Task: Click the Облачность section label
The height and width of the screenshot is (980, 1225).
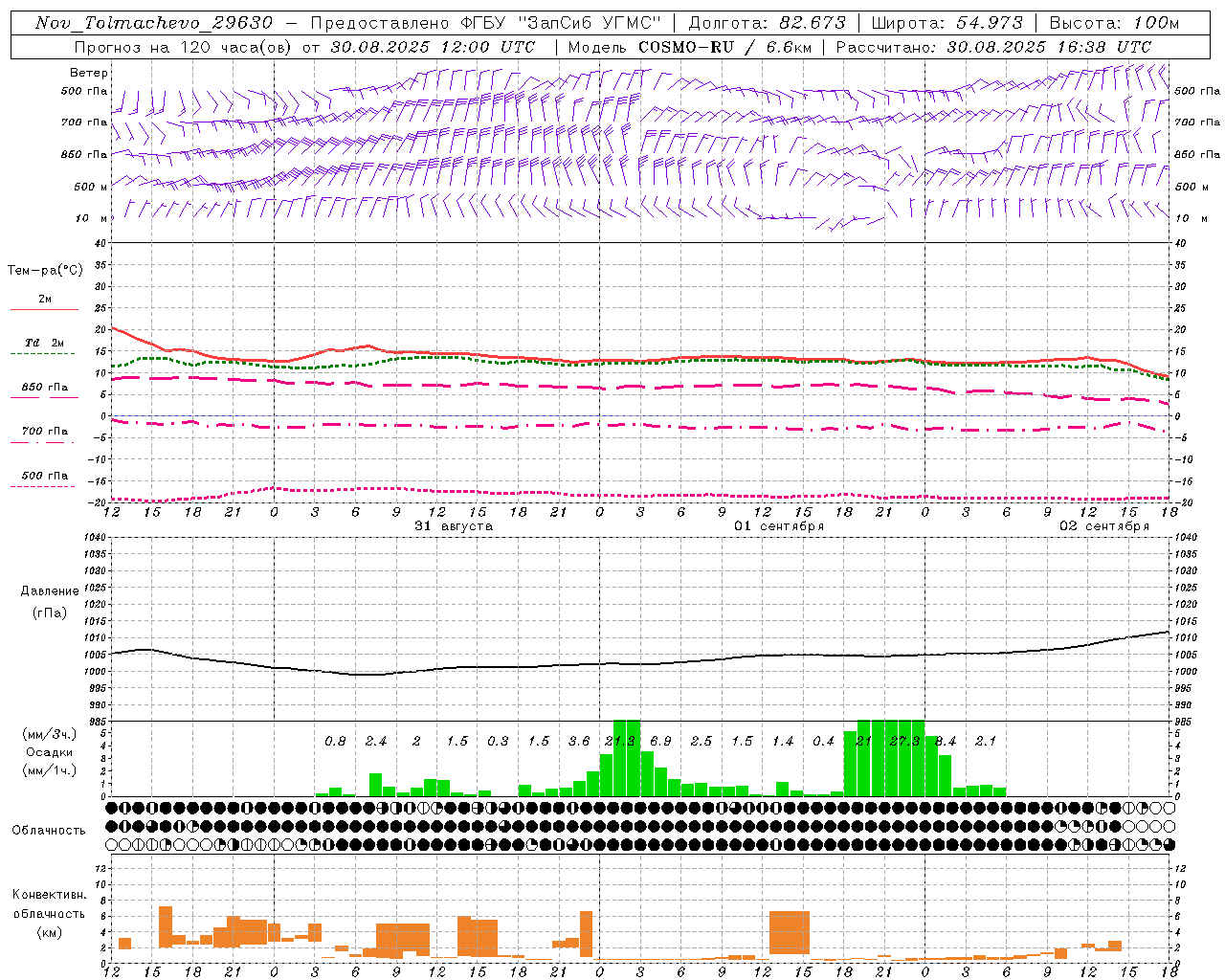Action: (49, 831)
